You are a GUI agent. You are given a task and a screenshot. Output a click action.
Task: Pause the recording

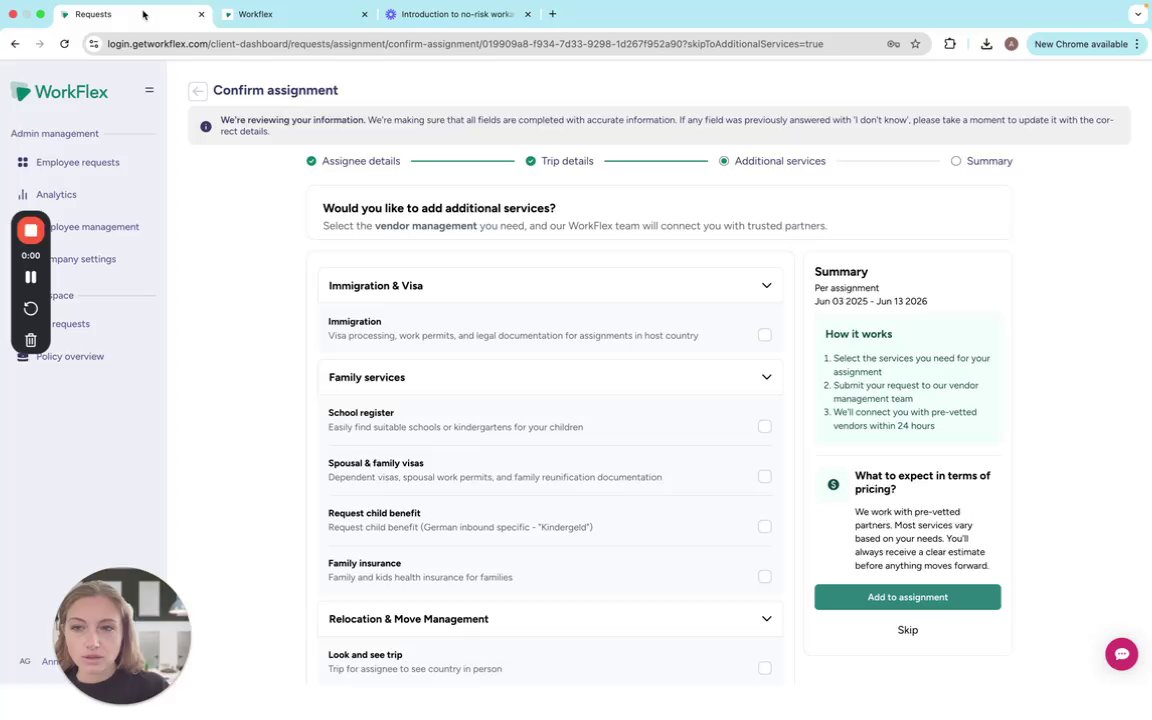[x=31, y=277]
